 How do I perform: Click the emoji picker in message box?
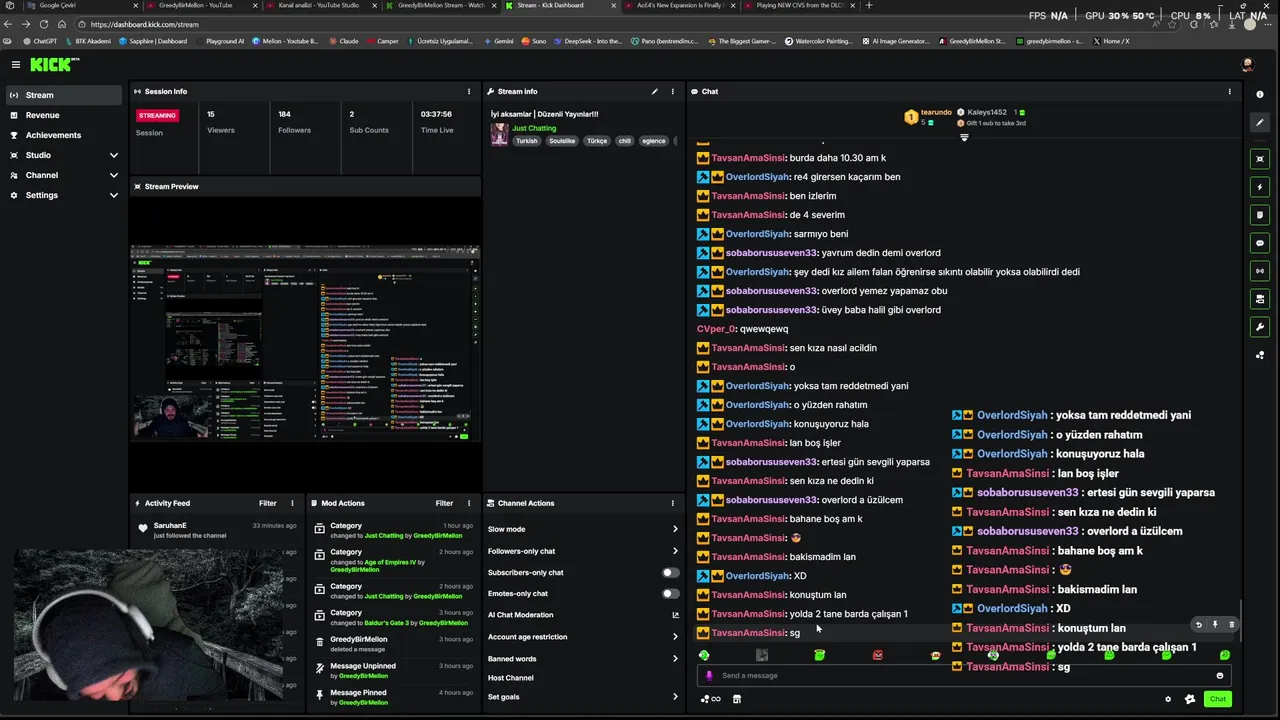(x=1219, y=675)
